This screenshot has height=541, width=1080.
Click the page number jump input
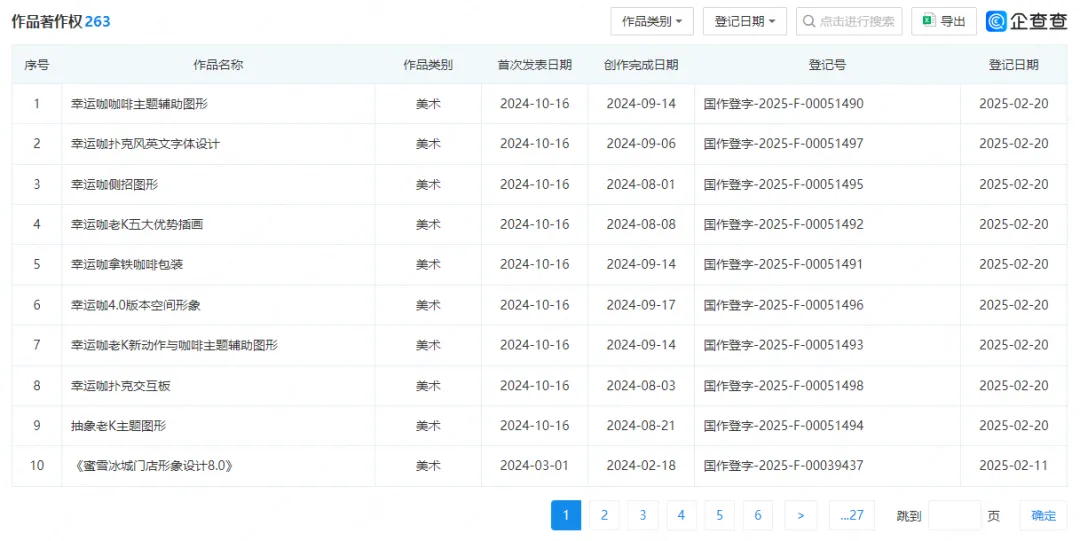pos(955,515)
